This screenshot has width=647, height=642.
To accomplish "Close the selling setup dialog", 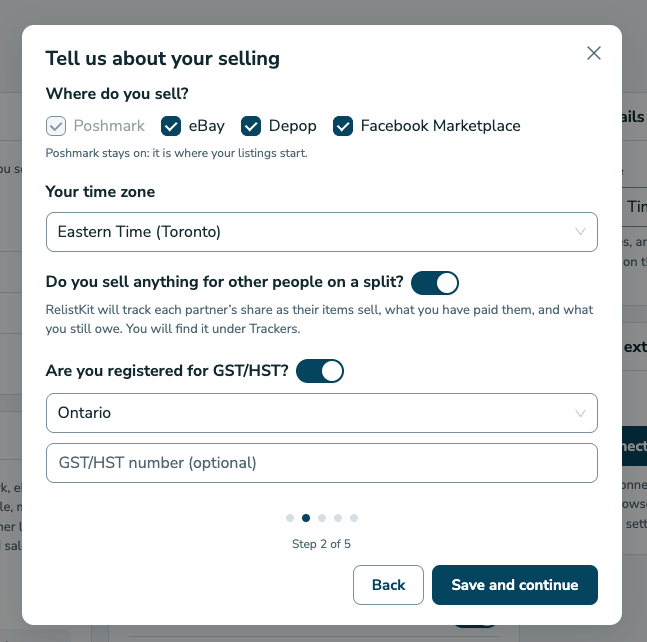I will [x=593, y=53].
